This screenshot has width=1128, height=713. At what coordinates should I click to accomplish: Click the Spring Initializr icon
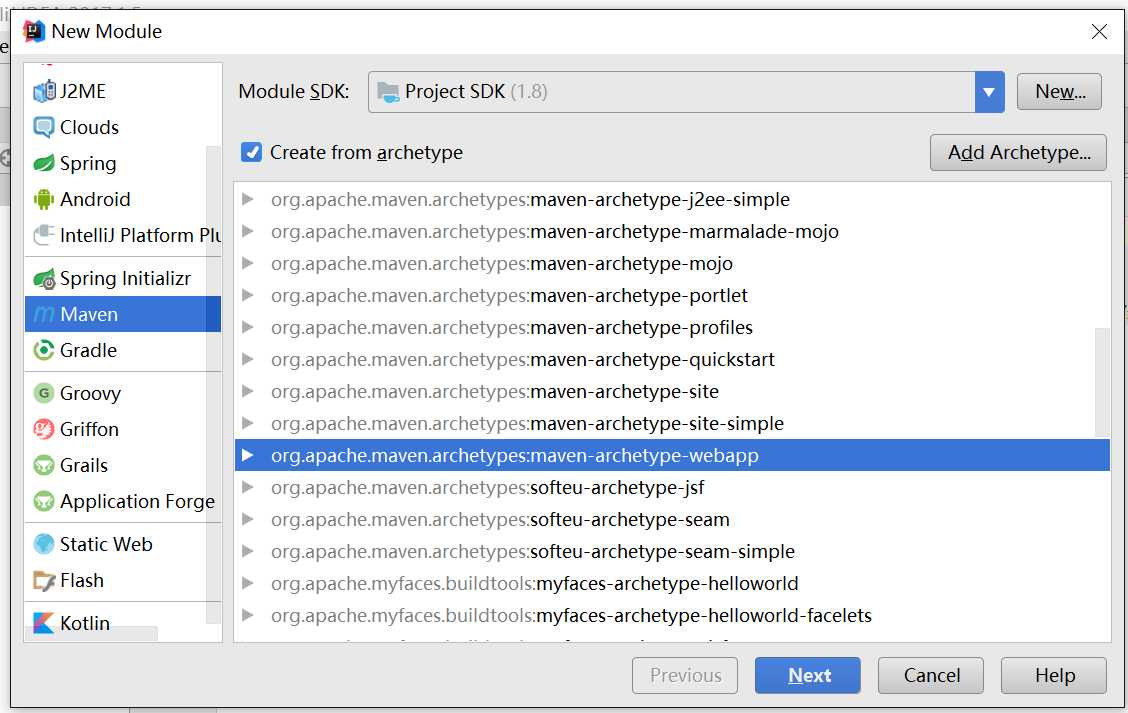[44, 278]
